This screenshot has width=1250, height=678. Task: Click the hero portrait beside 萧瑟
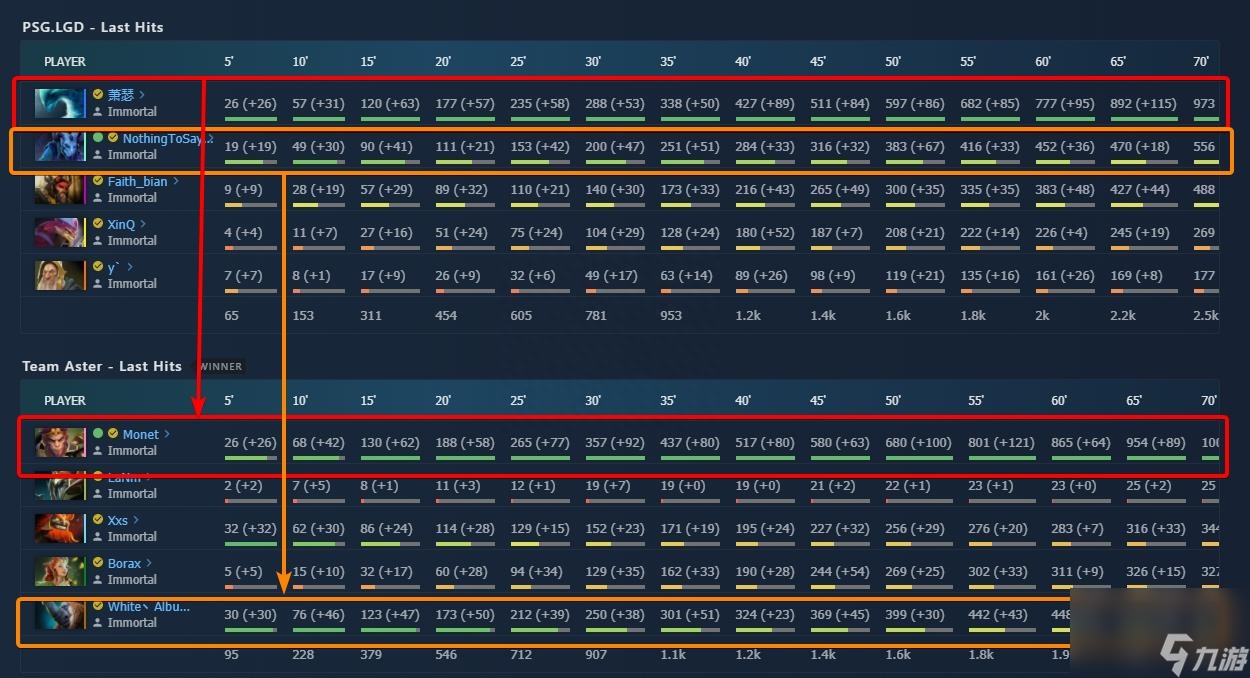pyautogui.click(x=60, y=103)
